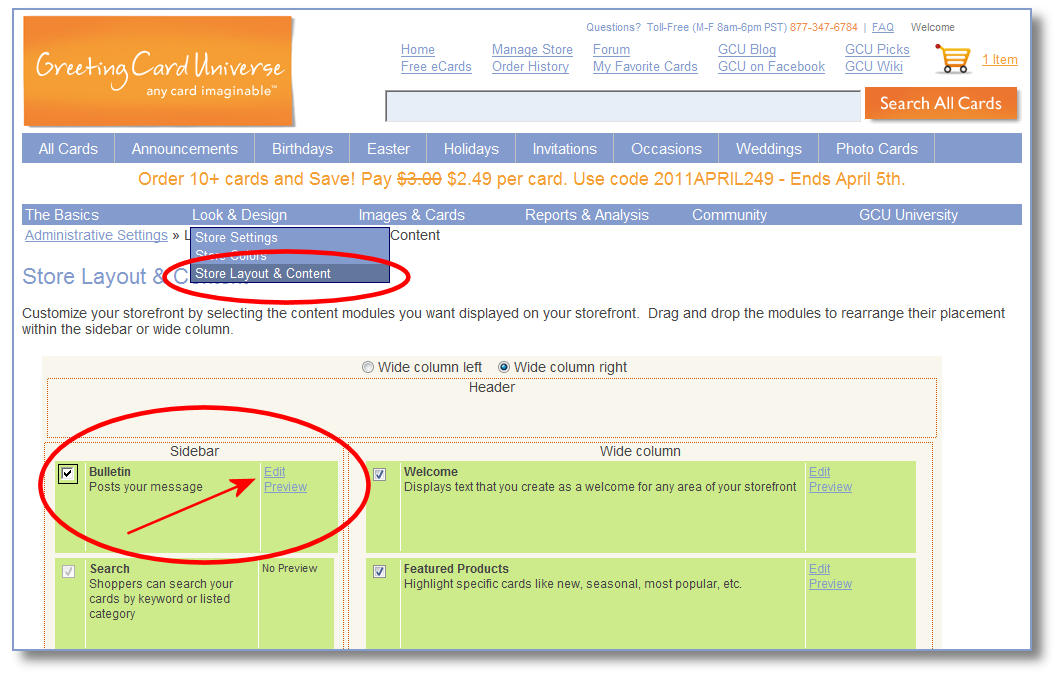Click Edit for Featured Products module

coord(819,569)
